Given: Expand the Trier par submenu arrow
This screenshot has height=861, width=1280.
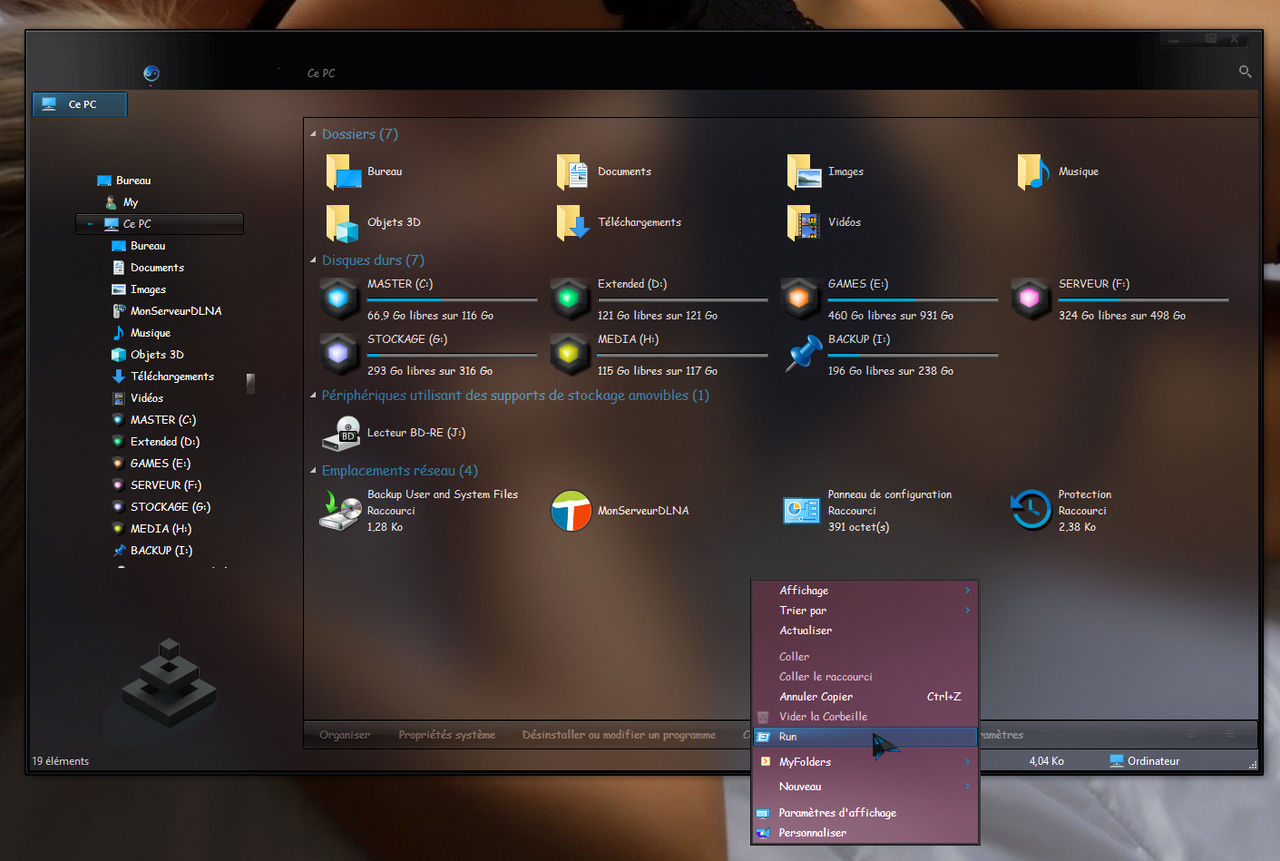Looking at the screenshot, I should pos(968,611).
